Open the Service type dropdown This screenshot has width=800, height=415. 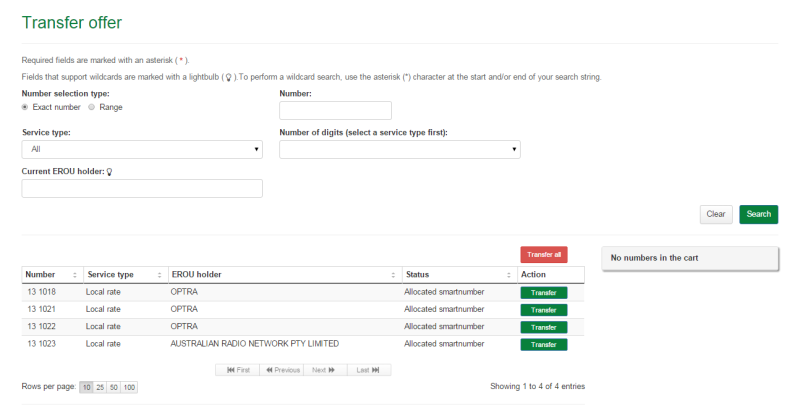click(142, 149)
